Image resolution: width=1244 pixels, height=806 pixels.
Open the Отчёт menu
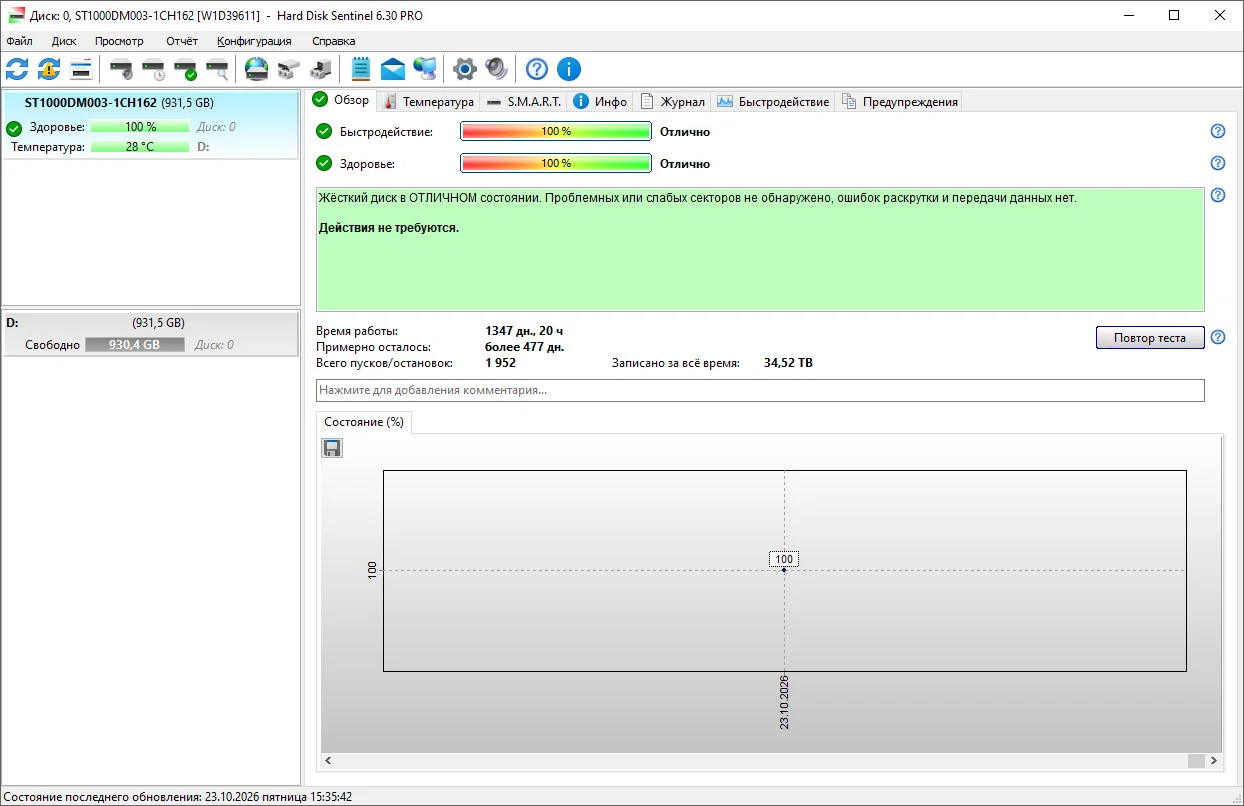182,41
